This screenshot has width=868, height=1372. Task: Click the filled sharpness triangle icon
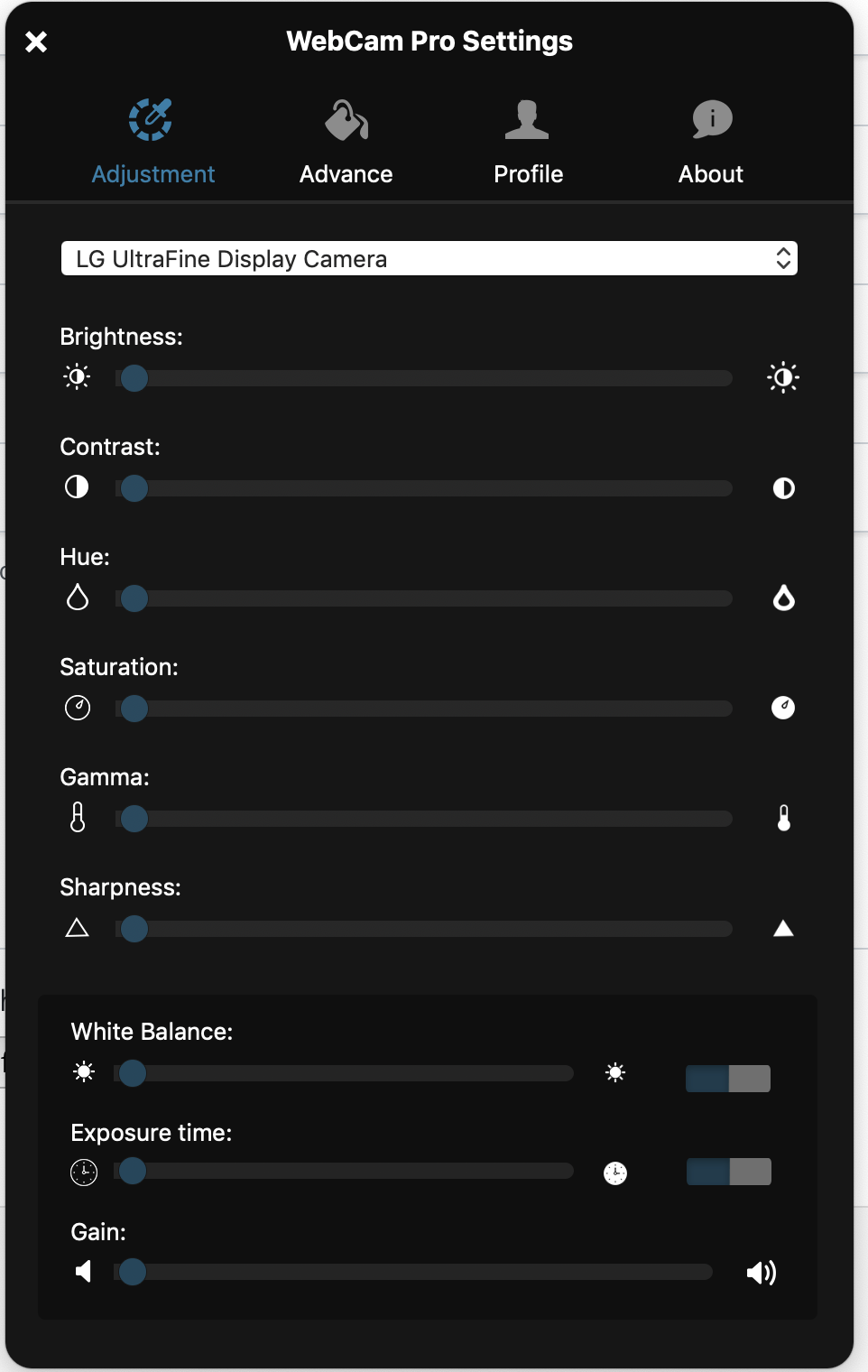coord(783,928)
